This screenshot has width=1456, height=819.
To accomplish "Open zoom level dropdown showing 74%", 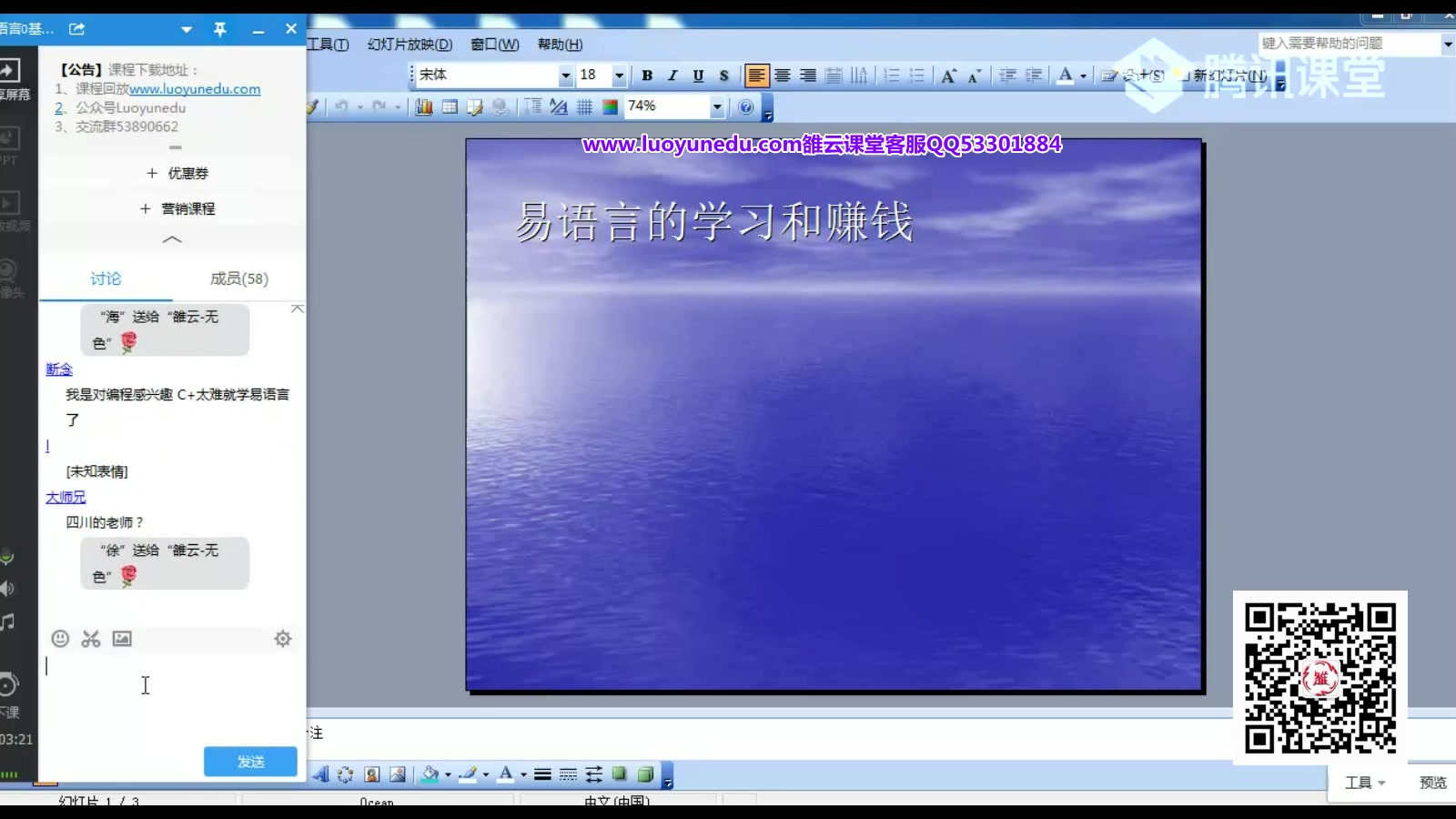I will point(717,107).
